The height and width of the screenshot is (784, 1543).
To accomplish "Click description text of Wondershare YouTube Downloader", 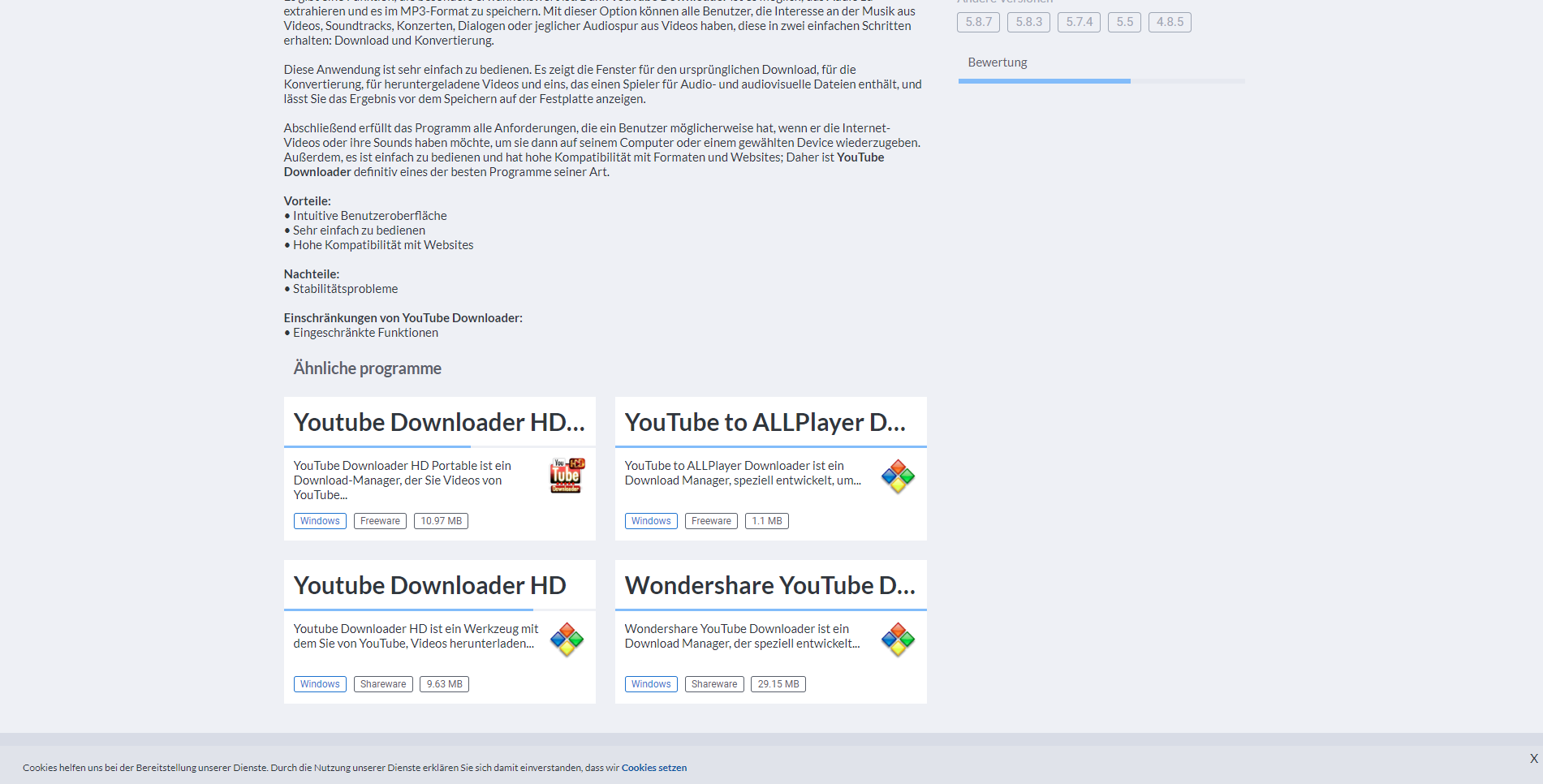I will pyautogui.click(x=742, y=636).
